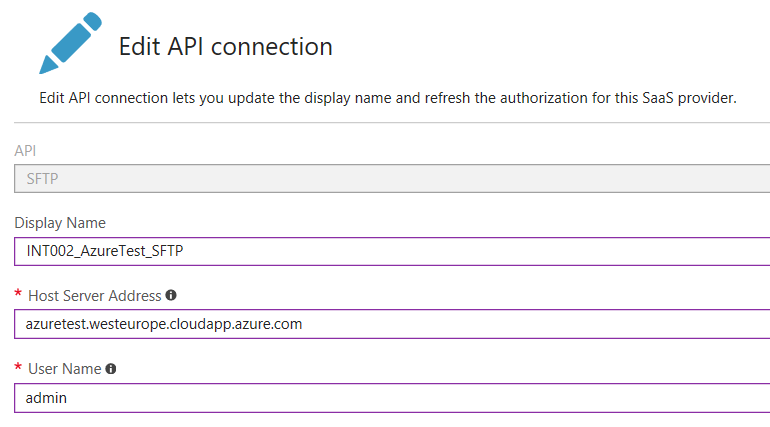This screenshot has width=770, height=427.
Task: Click the azuretest.westeurope.cloudapp.azure.com text
Action: pos(164,324)
